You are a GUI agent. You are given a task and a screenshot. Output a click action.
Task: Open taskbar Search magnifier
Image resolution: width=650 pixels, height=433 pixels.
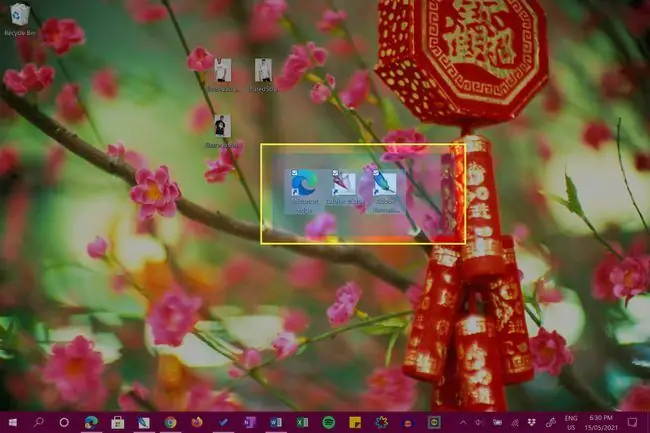click(39, 422)
